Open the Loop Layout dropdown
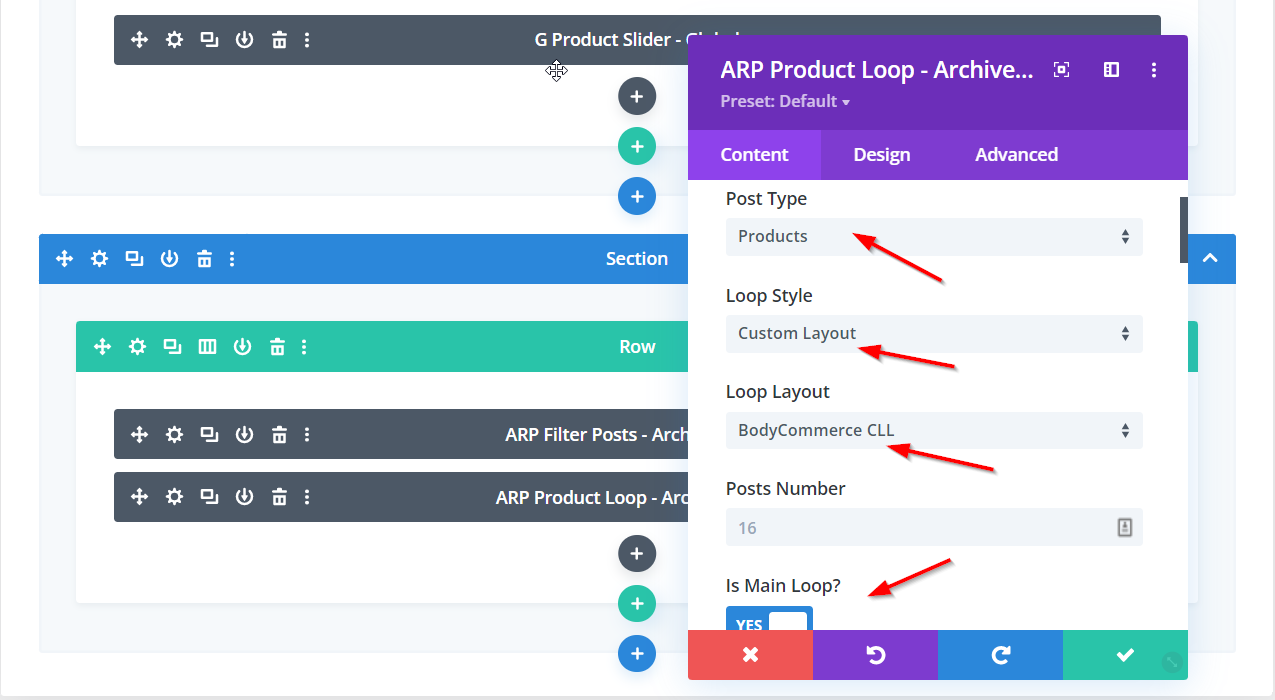1275x700 pixels. (x=933, y=431)
